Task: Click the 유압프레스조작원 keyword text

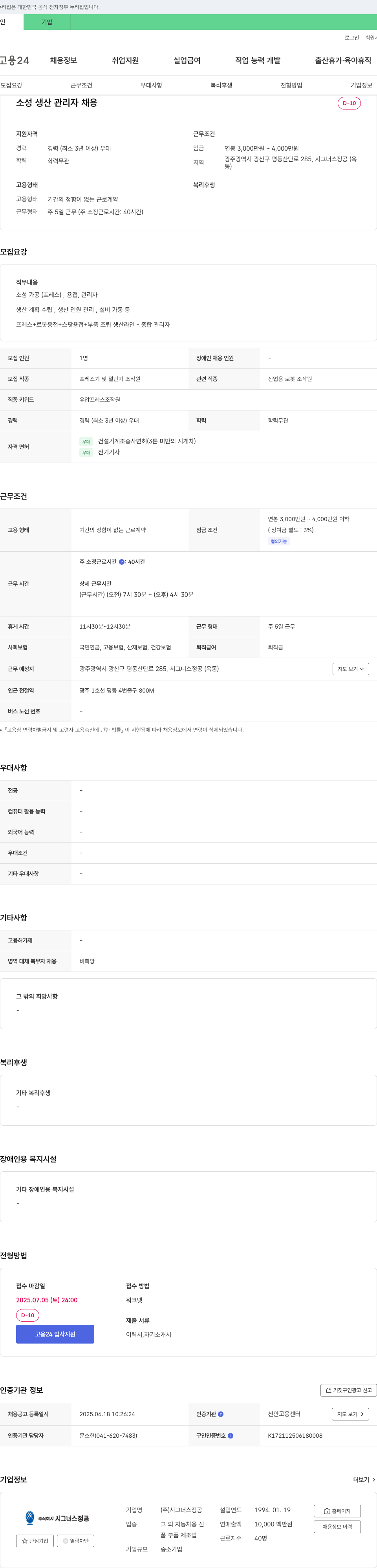Action: [x=100, y=400]
